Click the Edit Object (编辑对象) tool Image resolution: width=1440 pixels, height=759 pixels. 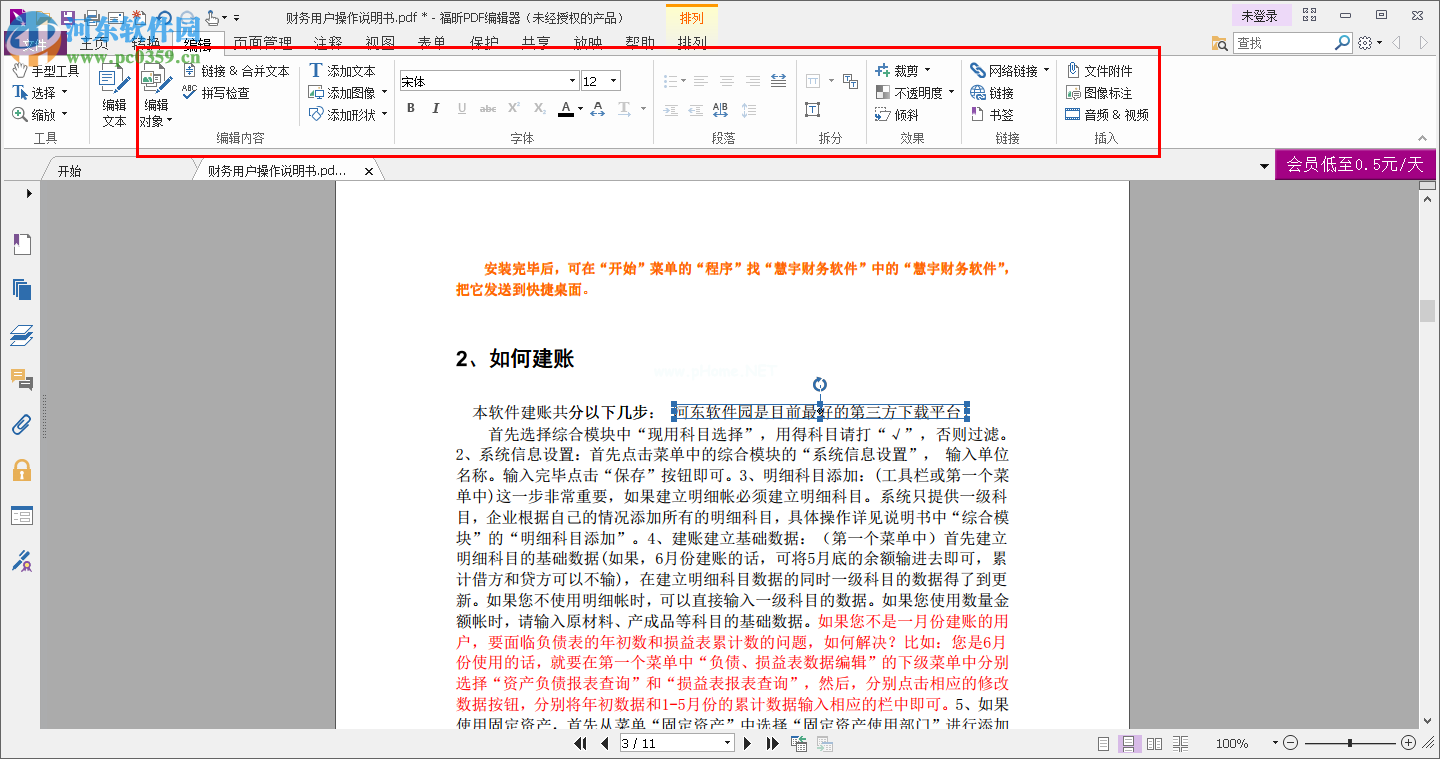156,97
